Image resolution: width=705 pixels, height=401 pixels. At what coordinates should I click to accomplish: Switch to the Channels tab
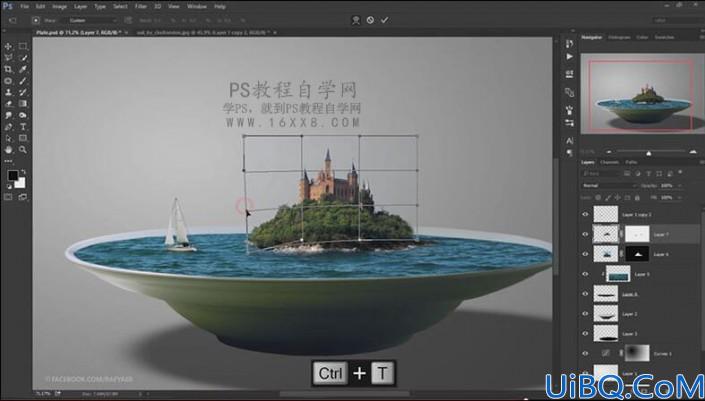(x=609, y=162)
